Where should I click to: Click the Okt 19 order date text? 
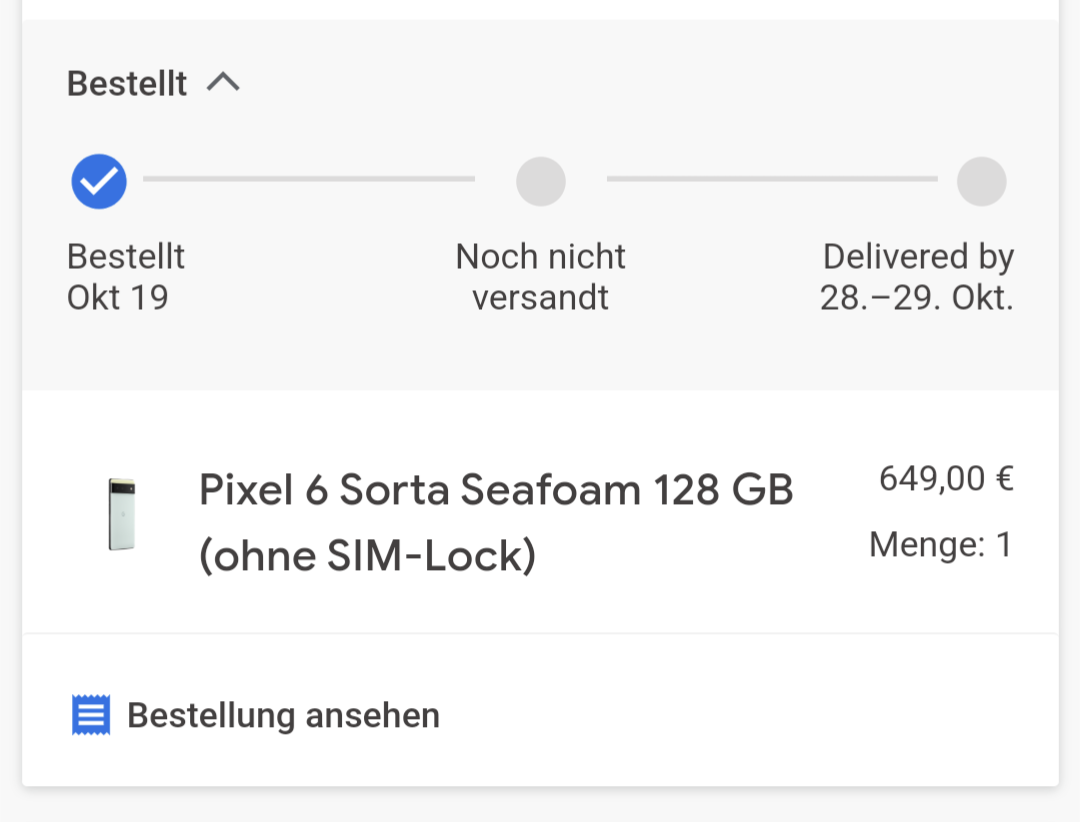click(117, 298)
